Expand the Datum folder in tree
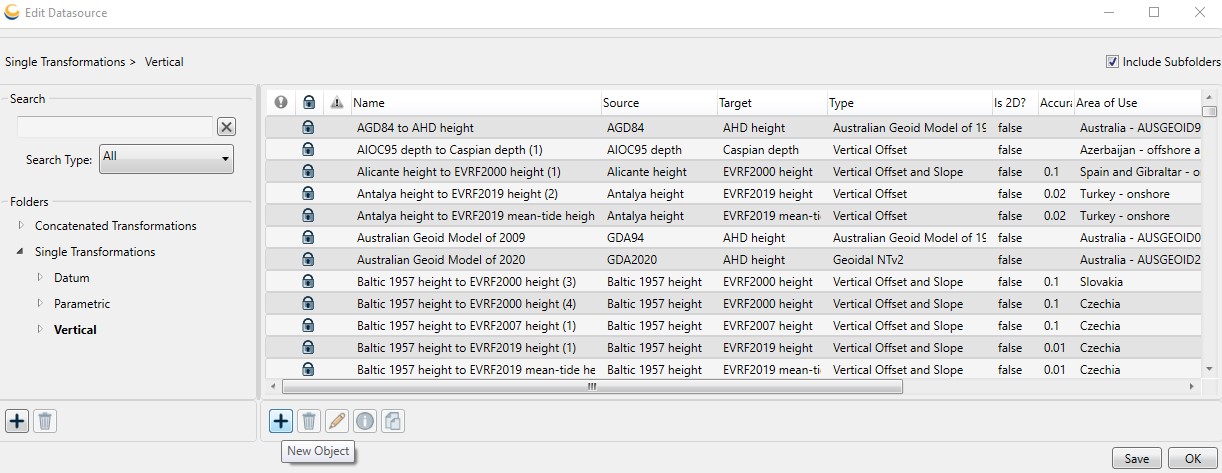 (x=41, y=278)
